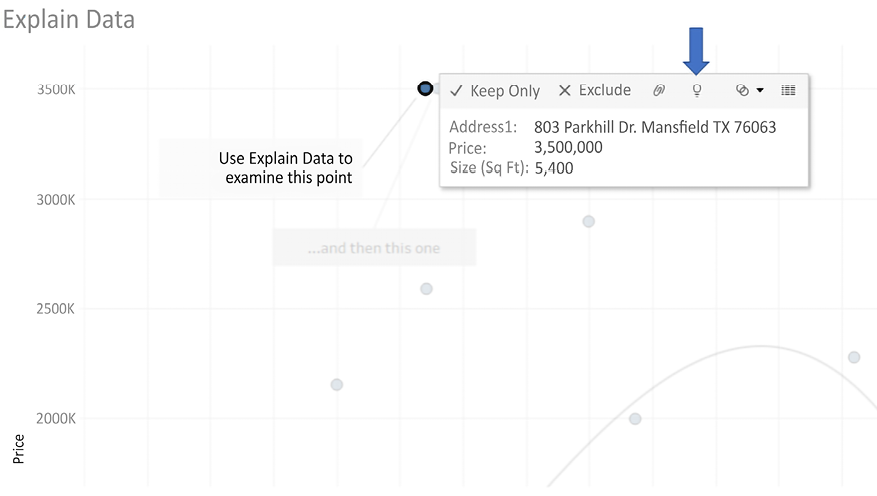Viewport: 877px width, 496px height.
Task: Click the address value in the tooltip
Action: click(655, 127)
